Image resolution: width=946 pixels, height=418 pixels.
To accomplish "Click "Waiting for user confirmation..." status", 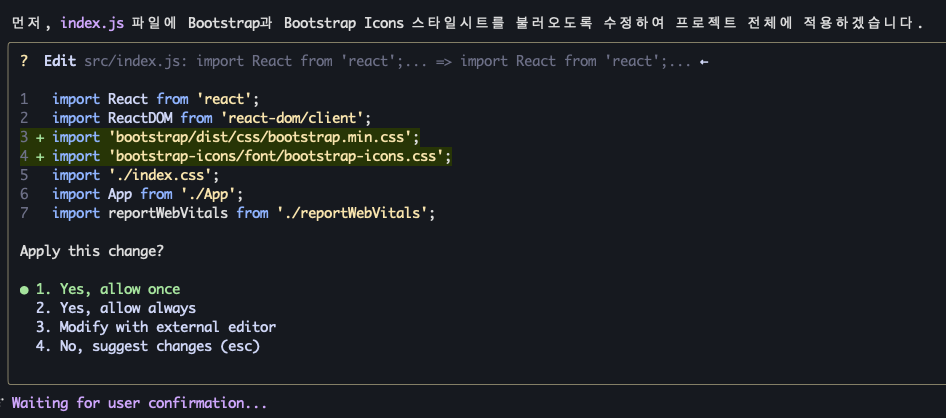I will point(139,403).
